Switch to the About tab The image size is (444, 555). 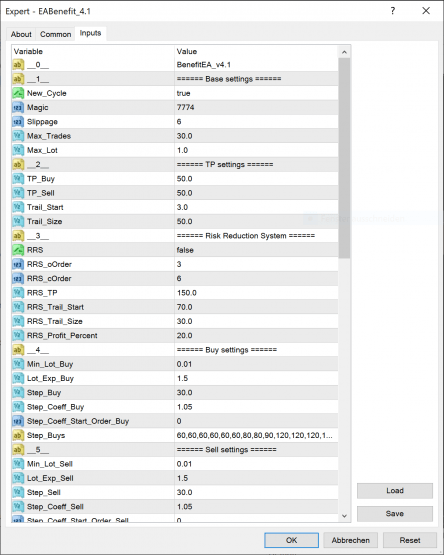[x=21, y=34]
